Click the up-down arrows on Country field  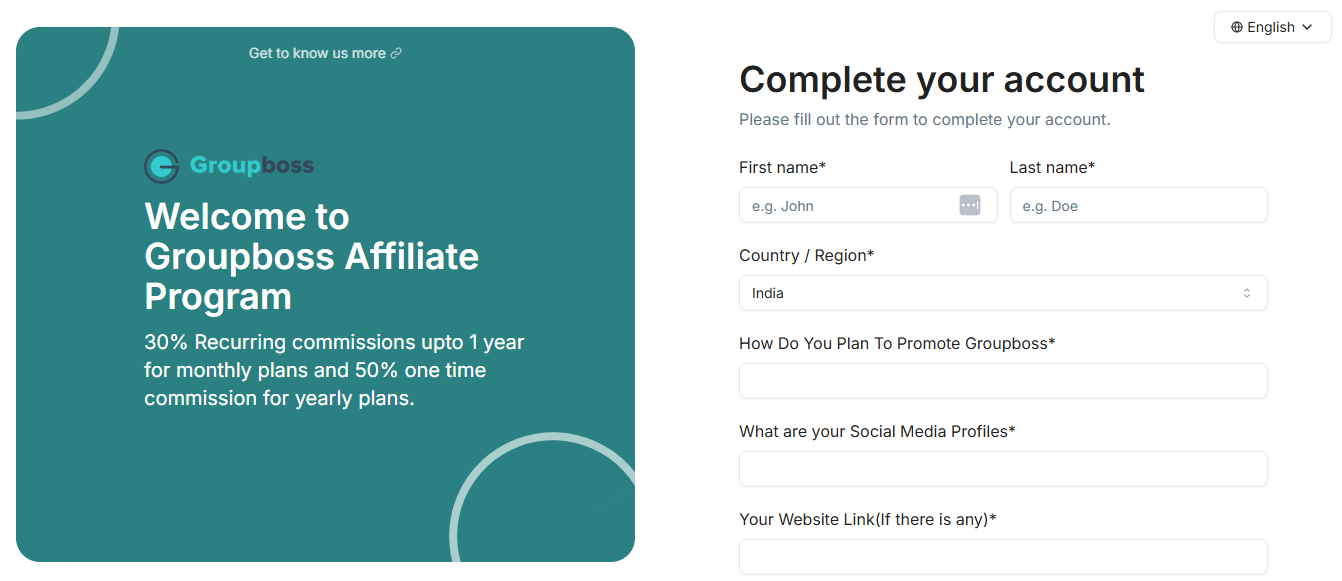pyautogui.click(x=1246, y=293)
